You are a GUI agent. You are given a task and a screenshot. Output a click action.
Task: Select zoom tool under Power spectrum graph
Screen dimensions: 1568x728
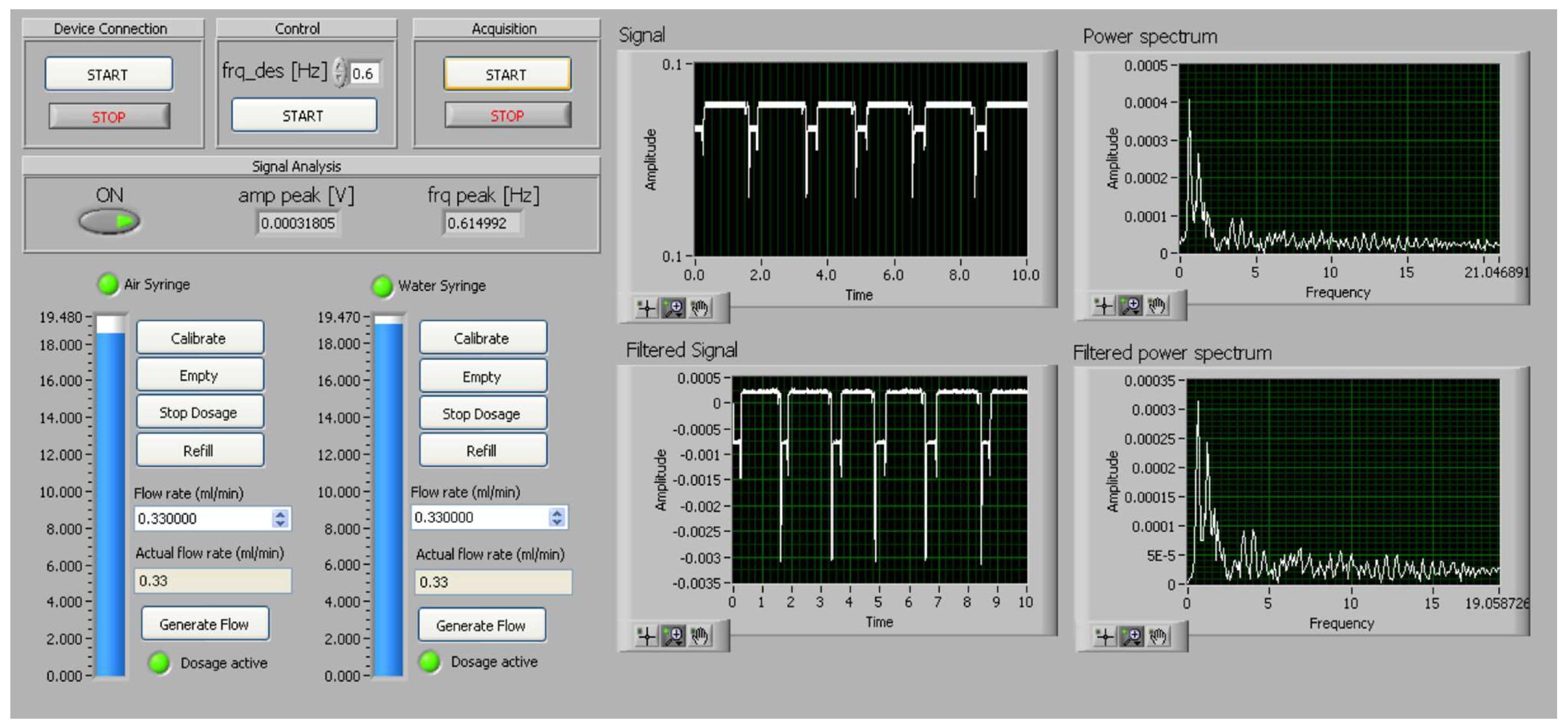1131,306
